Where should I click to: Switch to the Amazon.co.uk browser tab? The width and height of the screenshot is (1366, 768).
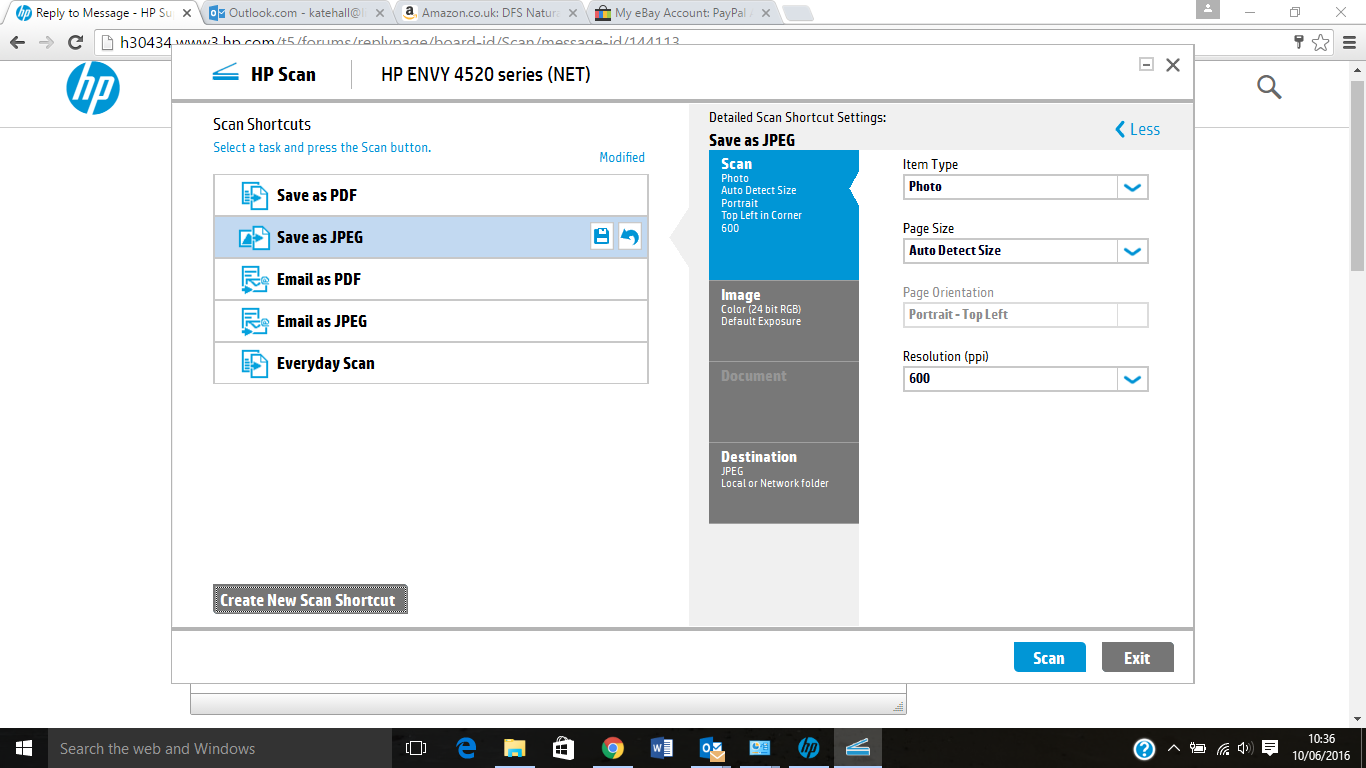(x=488, y=13)
